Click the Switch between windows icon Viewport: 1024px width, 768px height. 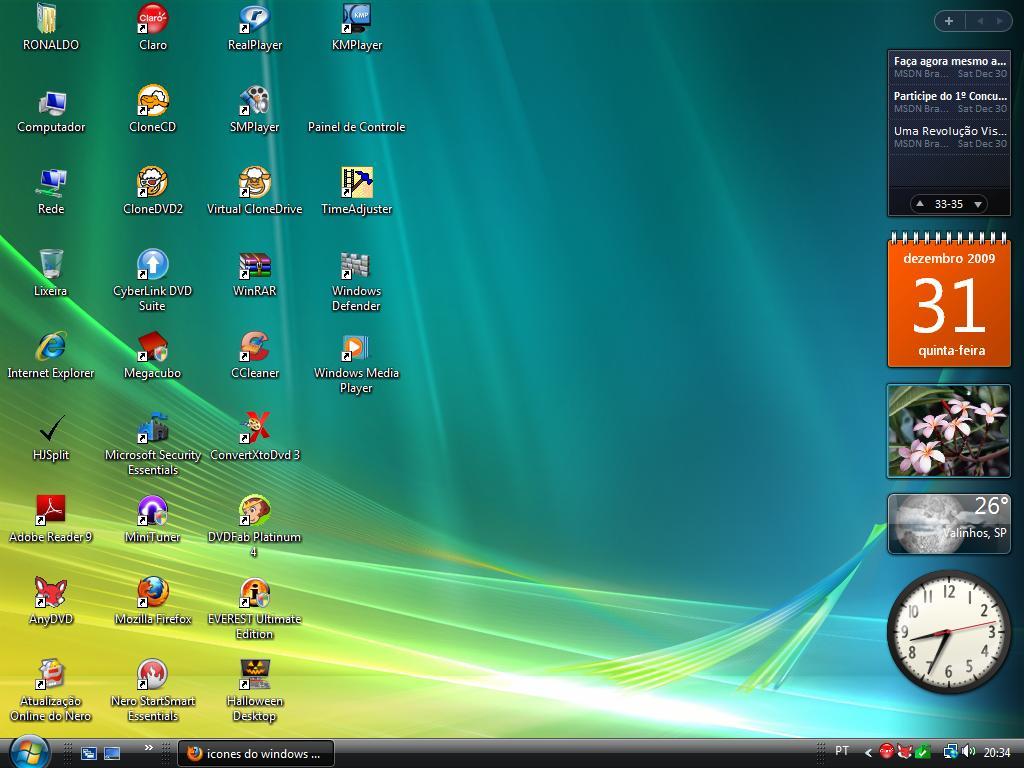[89, 754]
